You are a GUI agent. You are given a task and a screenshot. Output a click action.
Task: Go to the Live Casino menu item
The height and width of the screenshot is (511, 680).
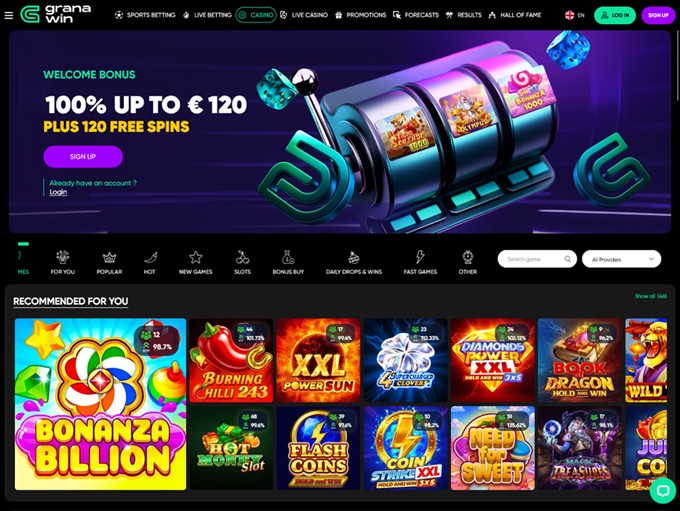pyautogui.click(x=304, y=15)
